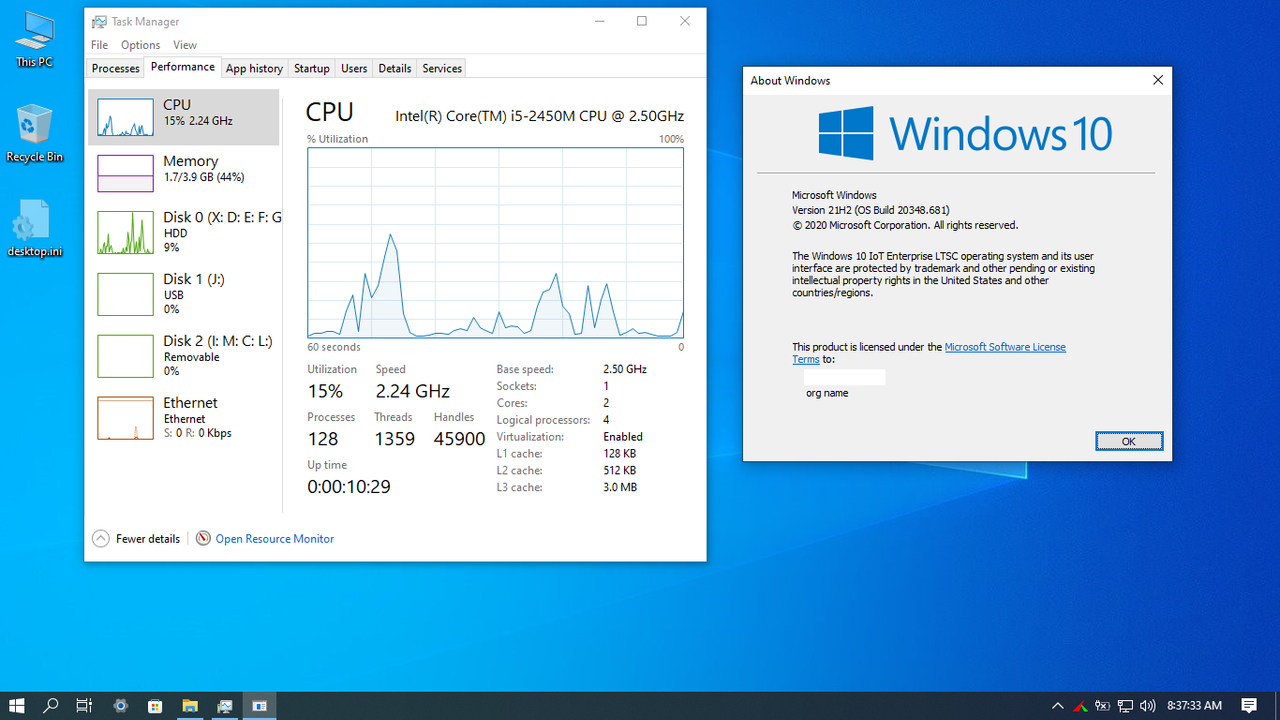This screenshot has width=1280, height=720.
Task: Open taskbar Search magnifier
Action: [50, 706]
